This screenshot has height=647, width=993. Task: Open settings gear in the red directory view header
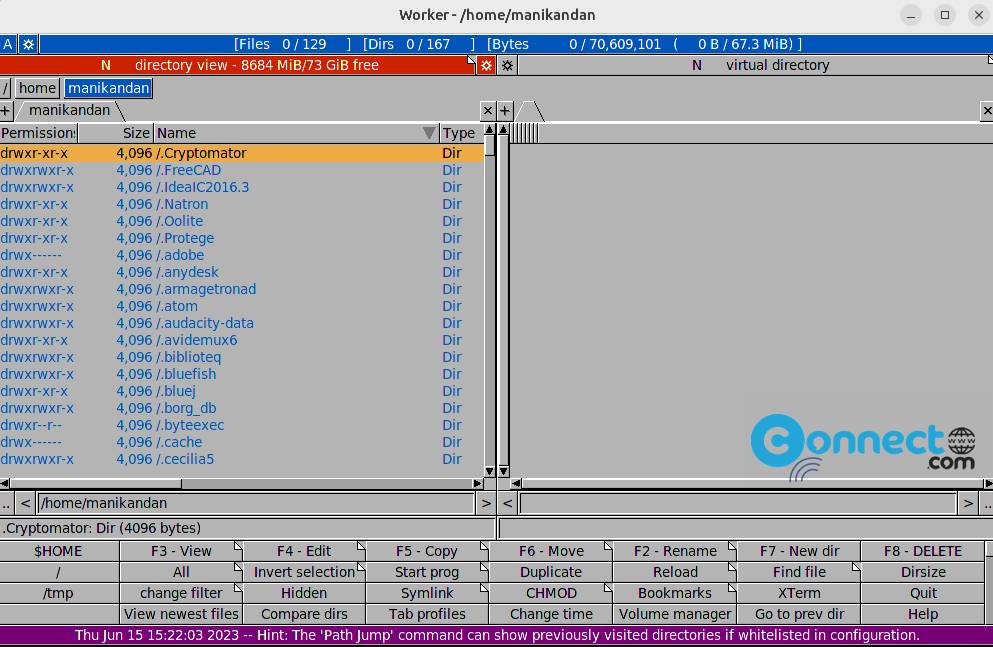(x=486, y=65)
